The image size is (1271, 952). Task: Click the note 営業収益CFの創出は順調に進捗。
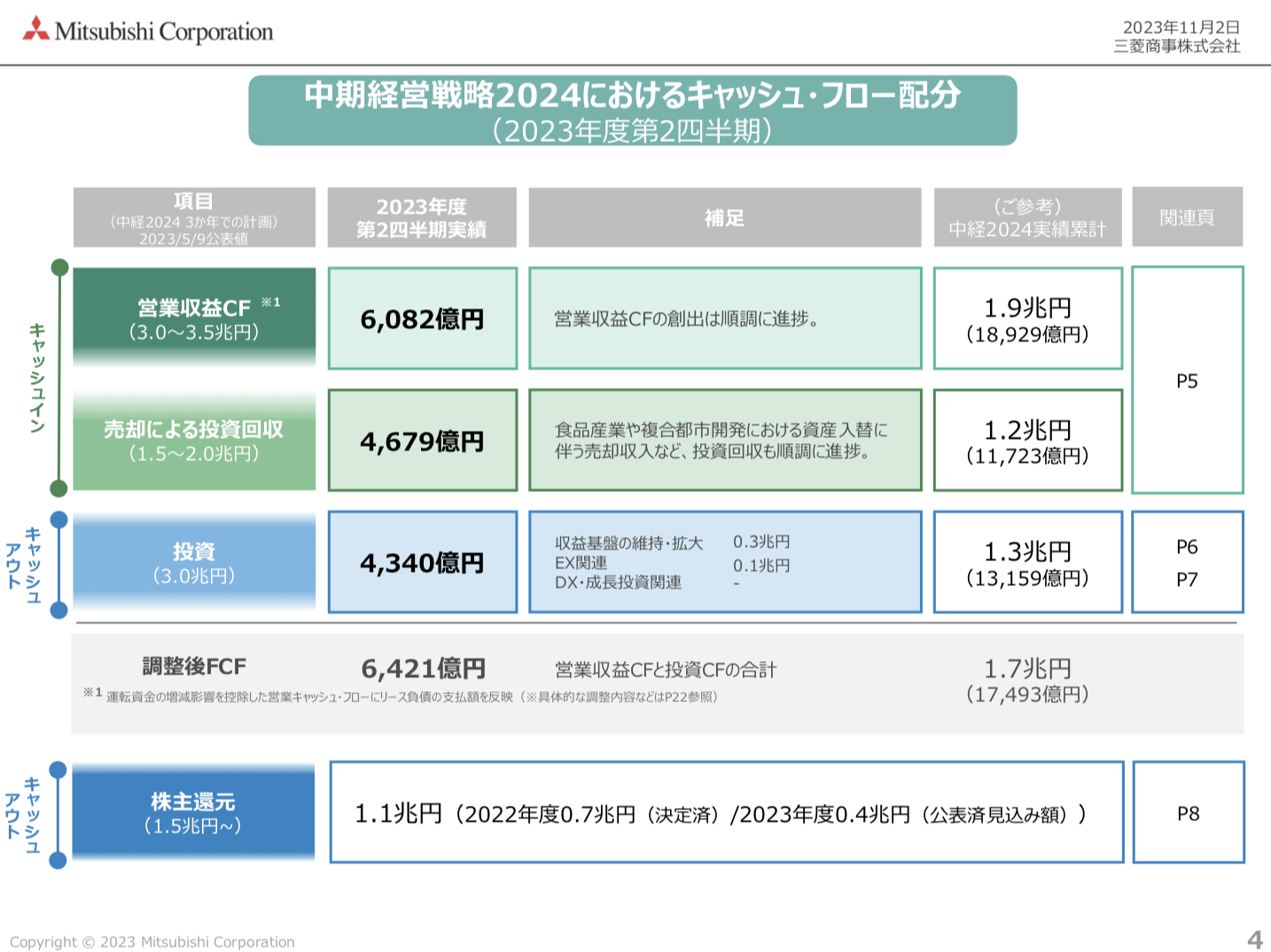click(x=686, y=318)
